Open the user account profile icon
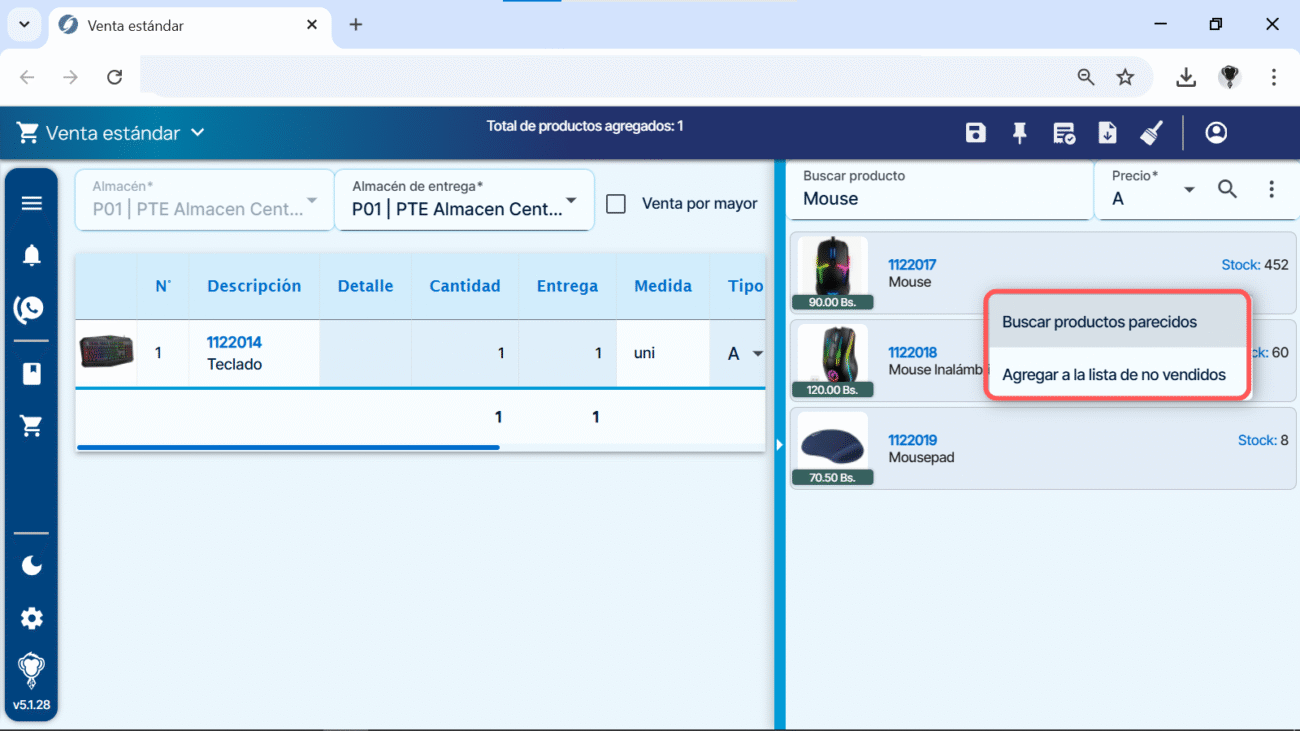 (1216, 133)
